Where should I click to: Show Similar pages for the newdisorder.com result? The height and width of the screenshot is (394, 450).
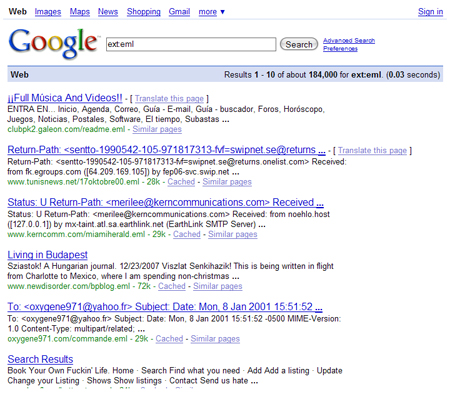(x=218, y=286)
